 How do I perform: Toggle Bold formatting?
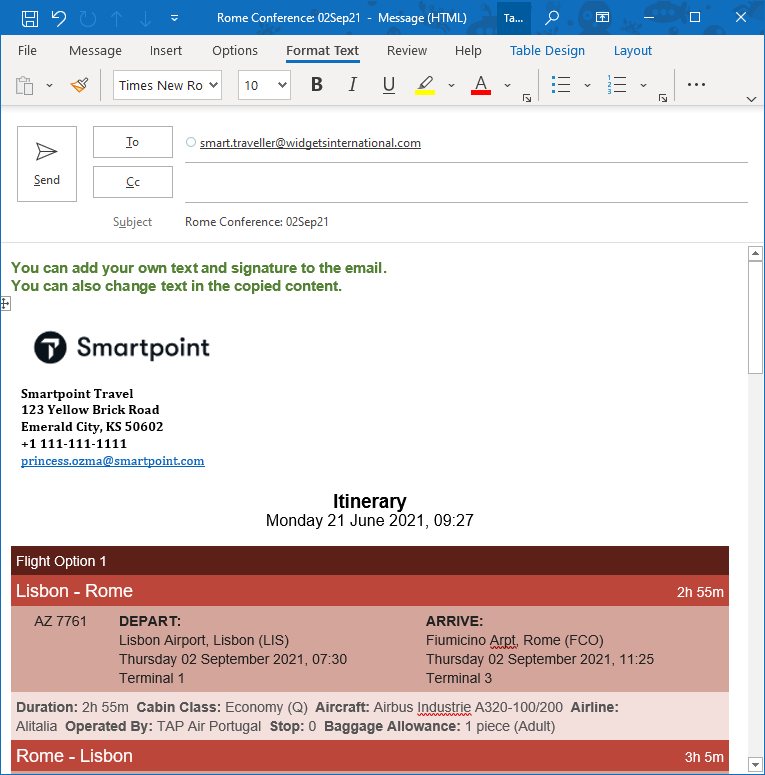pos(317,85)
